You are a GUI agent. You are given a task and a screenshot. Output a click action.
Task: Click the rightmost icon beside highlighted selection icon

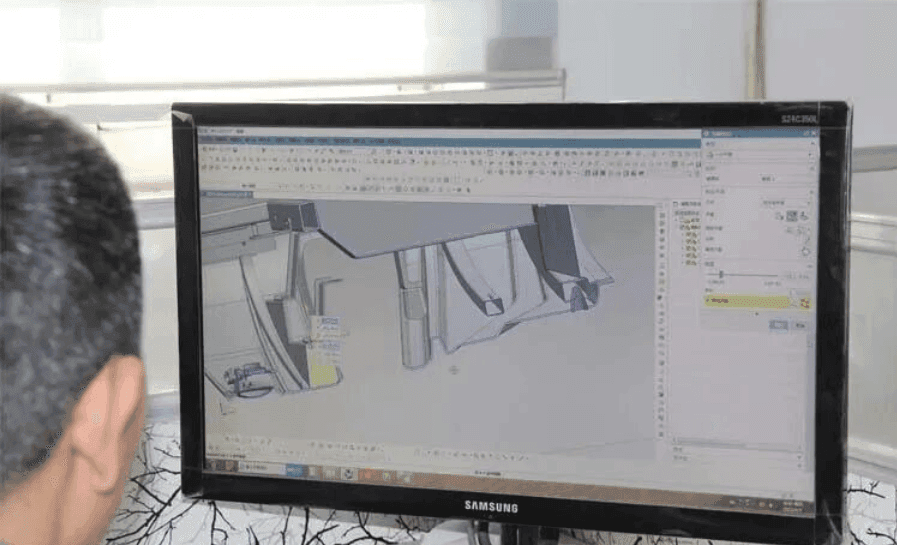pos(804,216)
